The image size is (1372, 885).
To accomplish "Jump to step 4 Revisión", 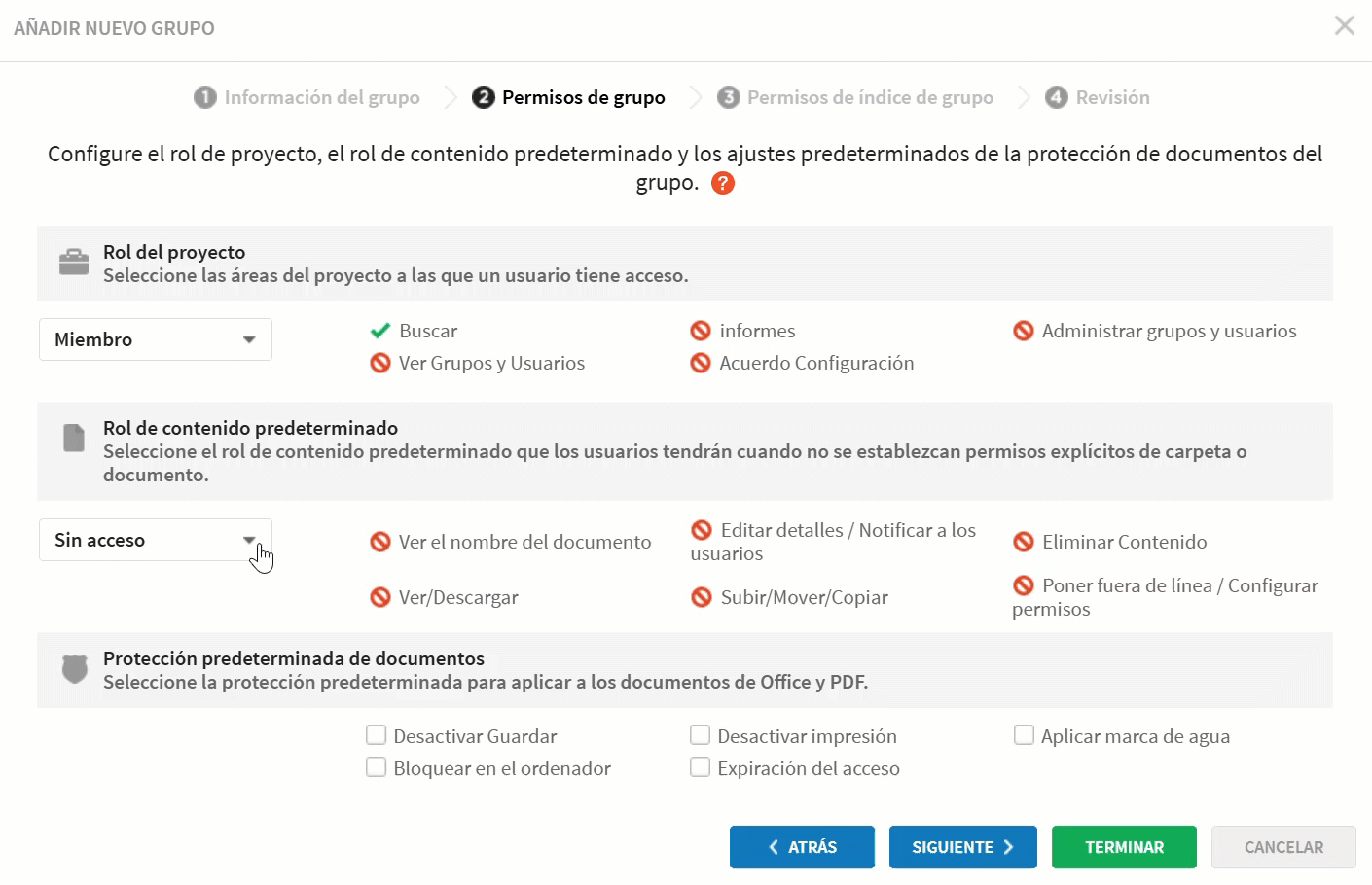I will coord(1098,97).
